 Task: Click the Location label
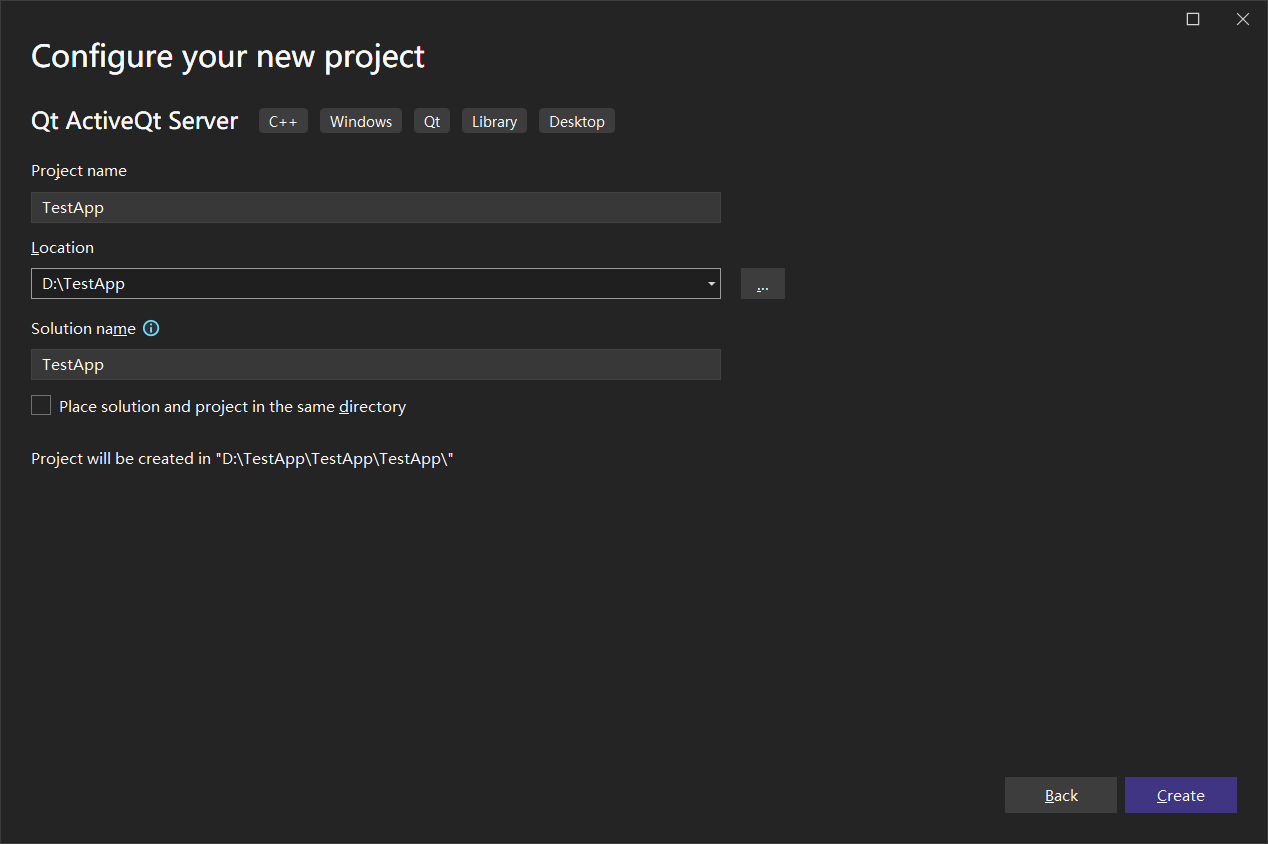click(62, 247)
